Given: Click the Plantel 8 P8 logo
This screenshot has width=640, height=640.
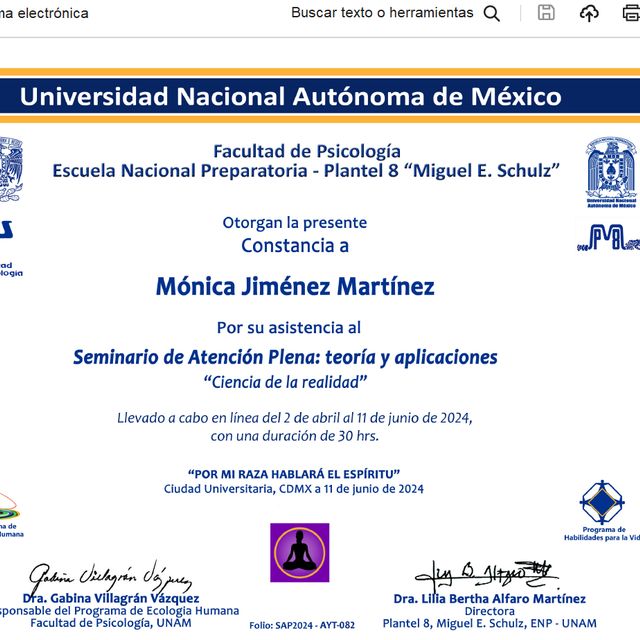Looking at the screenshot, I should [x=608, y=237].
